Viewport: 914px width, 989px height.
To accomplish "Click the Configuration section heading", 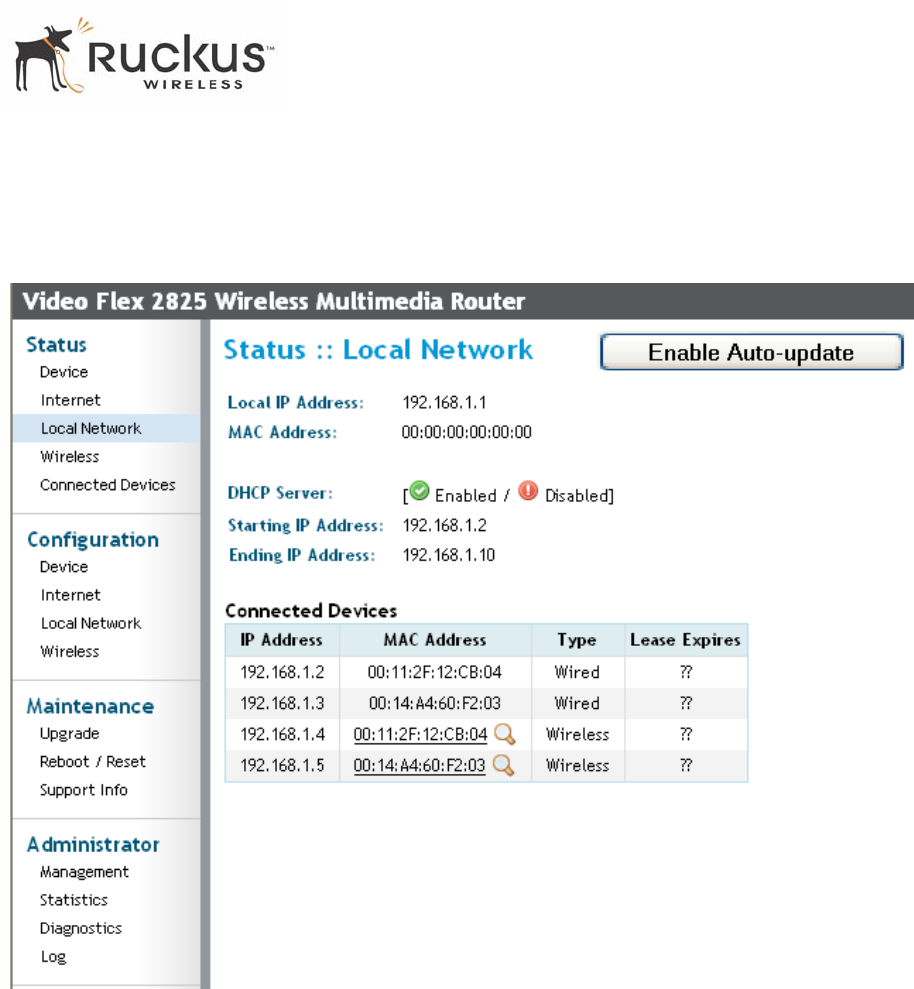I will 93,540.
